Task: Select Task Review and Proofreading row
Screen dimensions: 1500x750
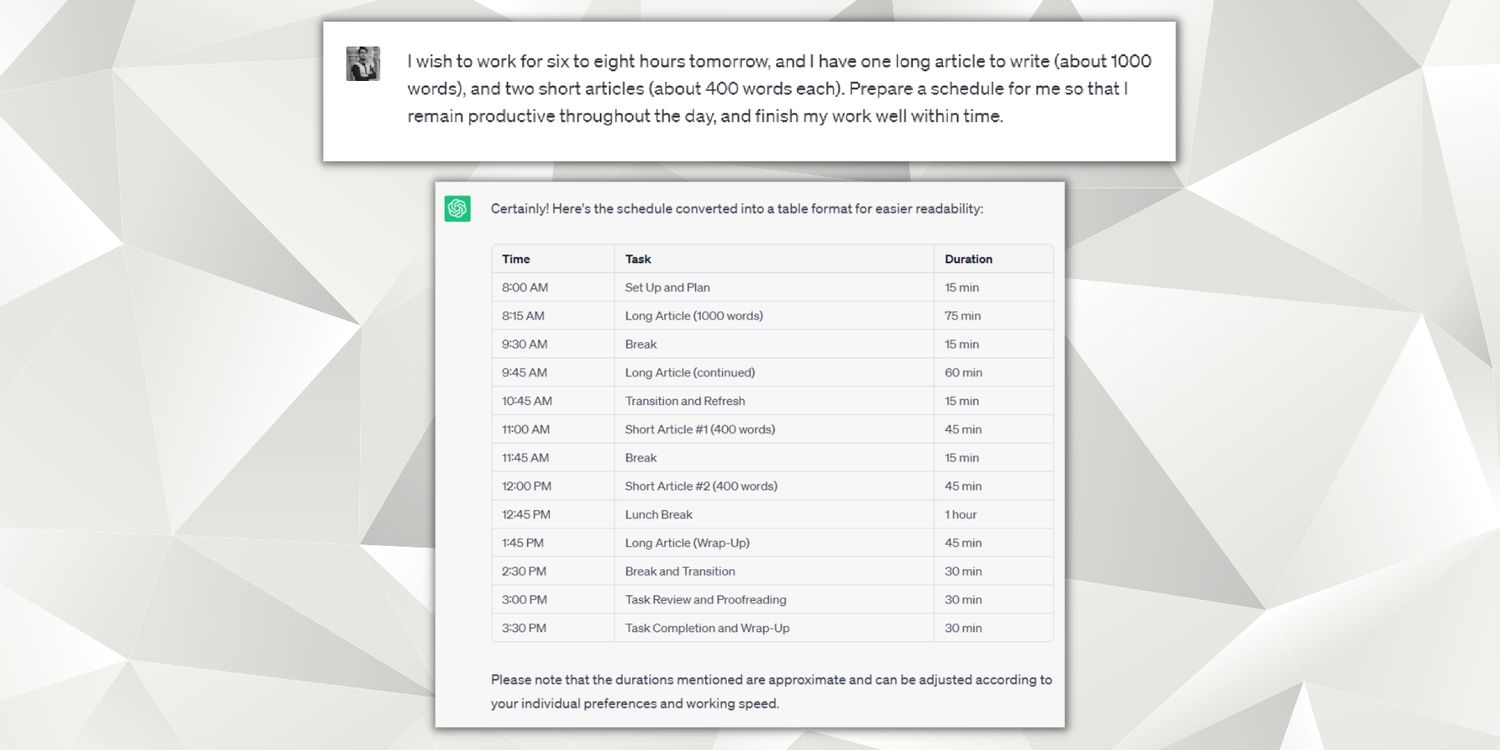Action: pyautogui.click(x=705, y=600)
